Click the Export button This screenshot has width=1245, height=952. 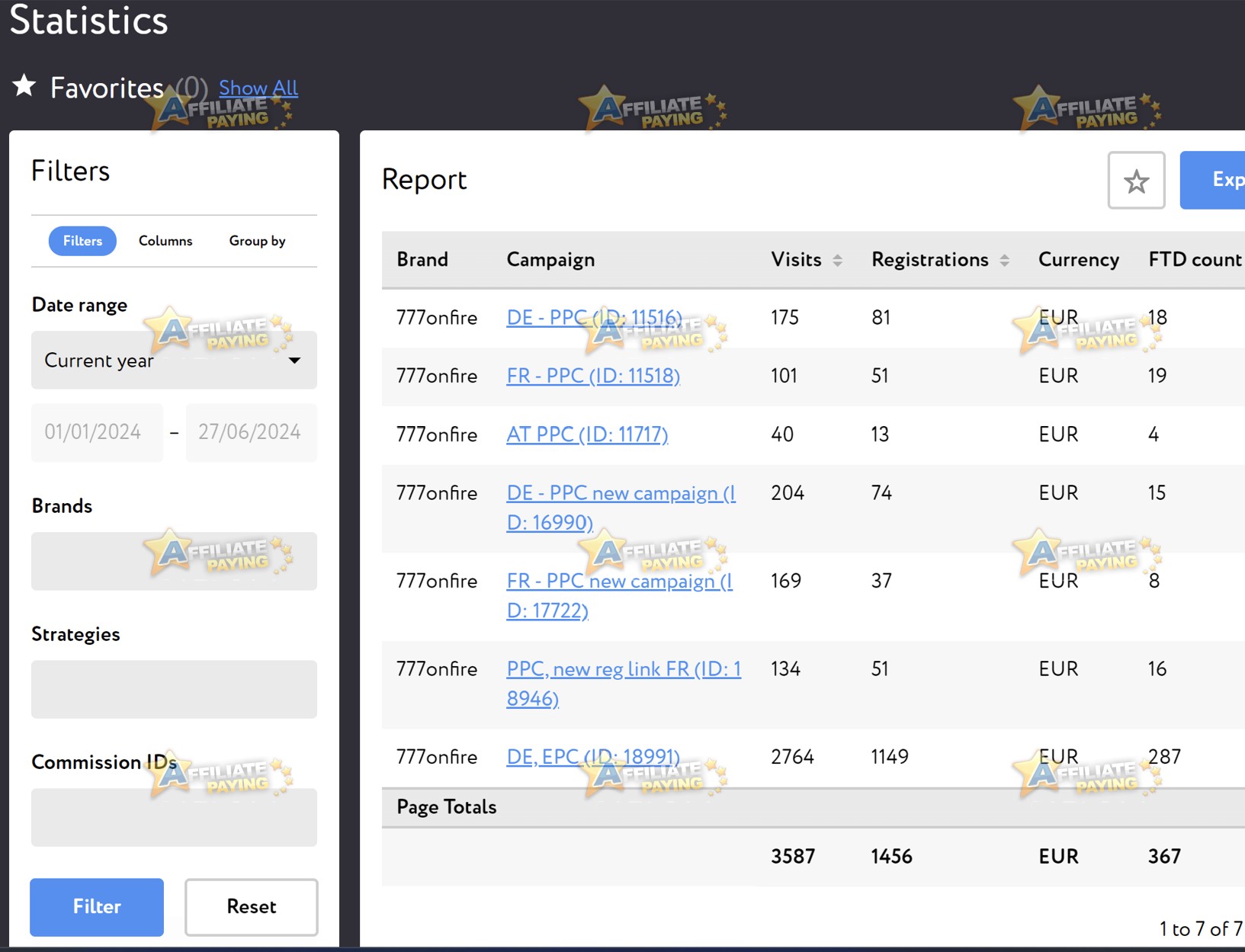click(1213, 180)
